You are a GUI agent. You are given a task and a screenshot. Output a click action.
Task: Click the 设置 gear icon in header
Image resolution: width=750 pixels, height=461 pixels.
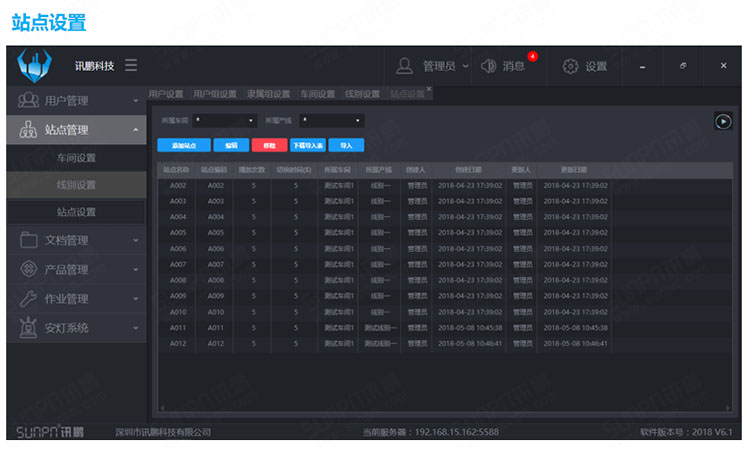click(x=570, y=66)
